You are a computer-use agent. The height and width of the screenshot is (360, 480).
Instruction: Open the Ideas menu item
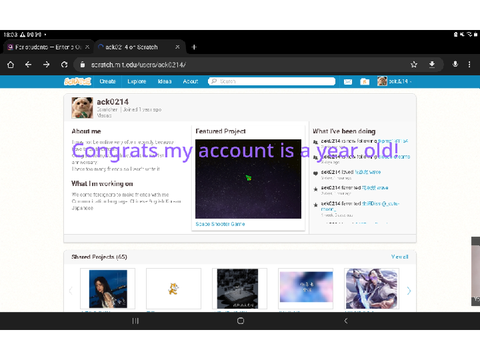(165, 81)
